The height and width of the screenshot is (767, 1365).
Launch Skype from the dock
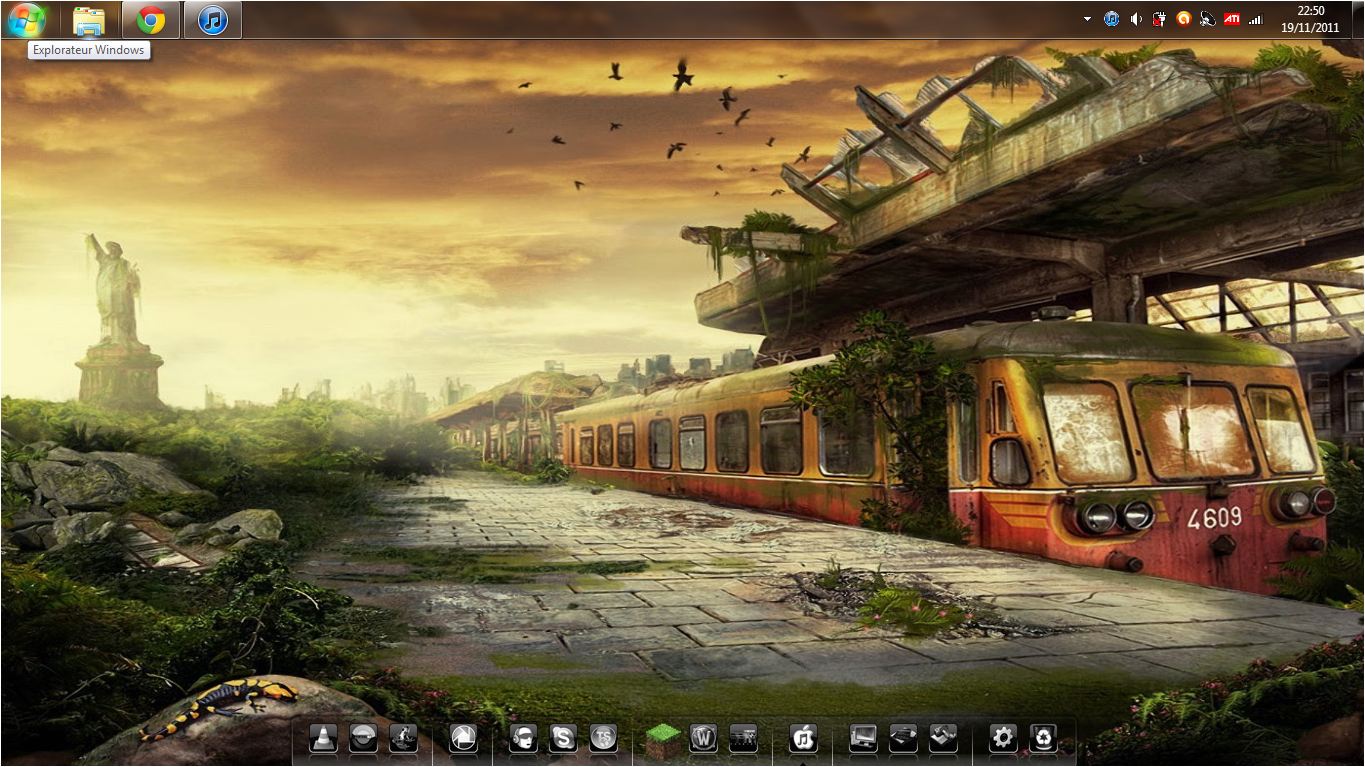point(563,738)
